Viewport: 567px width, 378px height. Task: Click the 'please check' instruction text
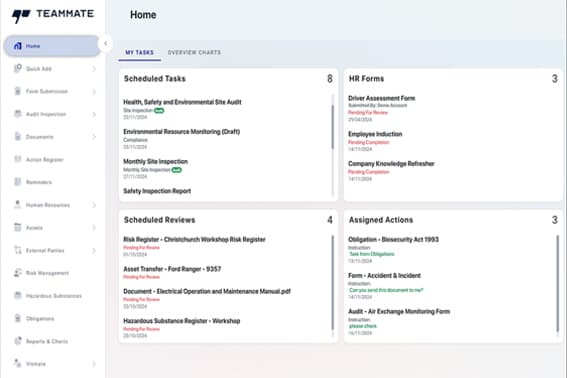pyautogui.click(x=363, y=326)
